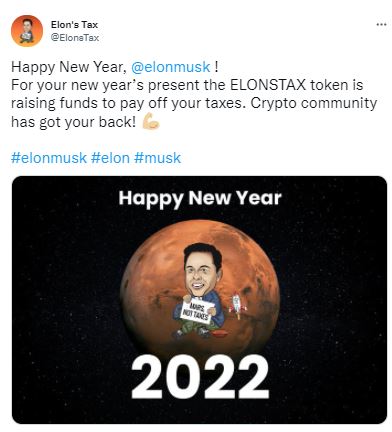
Task: Click the cartoon character's green shoes
Action: pyautogui.click(x=192, y=332)
